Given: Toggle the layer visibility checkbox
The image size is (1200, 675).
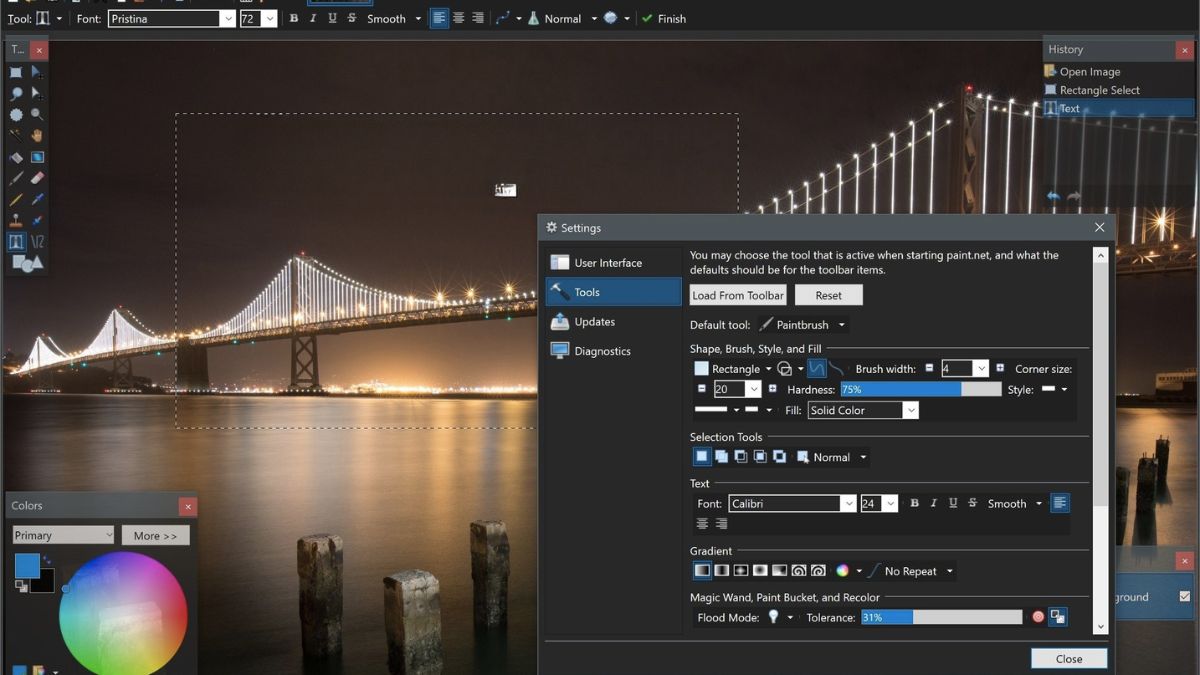Looking at the screenshot, I should pyautogui.click(x=1185, y=597).
